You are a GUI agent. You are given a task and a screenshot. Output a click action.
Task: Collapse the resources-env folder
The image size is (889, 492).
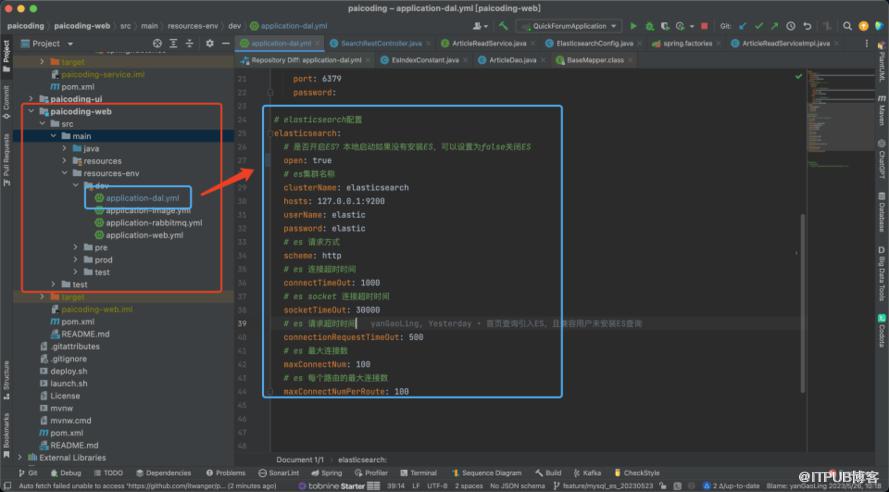click(64, 173)
